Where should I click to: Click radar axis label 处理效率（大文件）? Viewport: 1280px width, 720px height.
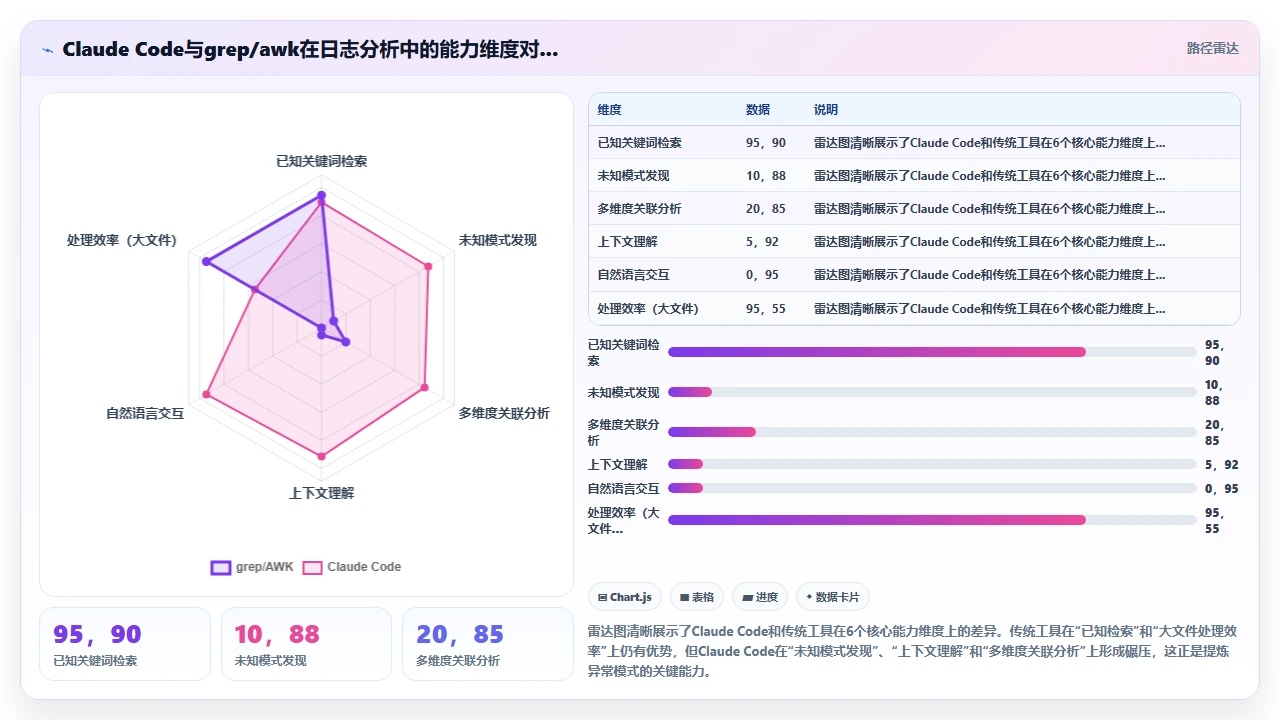tap(122, 240)
